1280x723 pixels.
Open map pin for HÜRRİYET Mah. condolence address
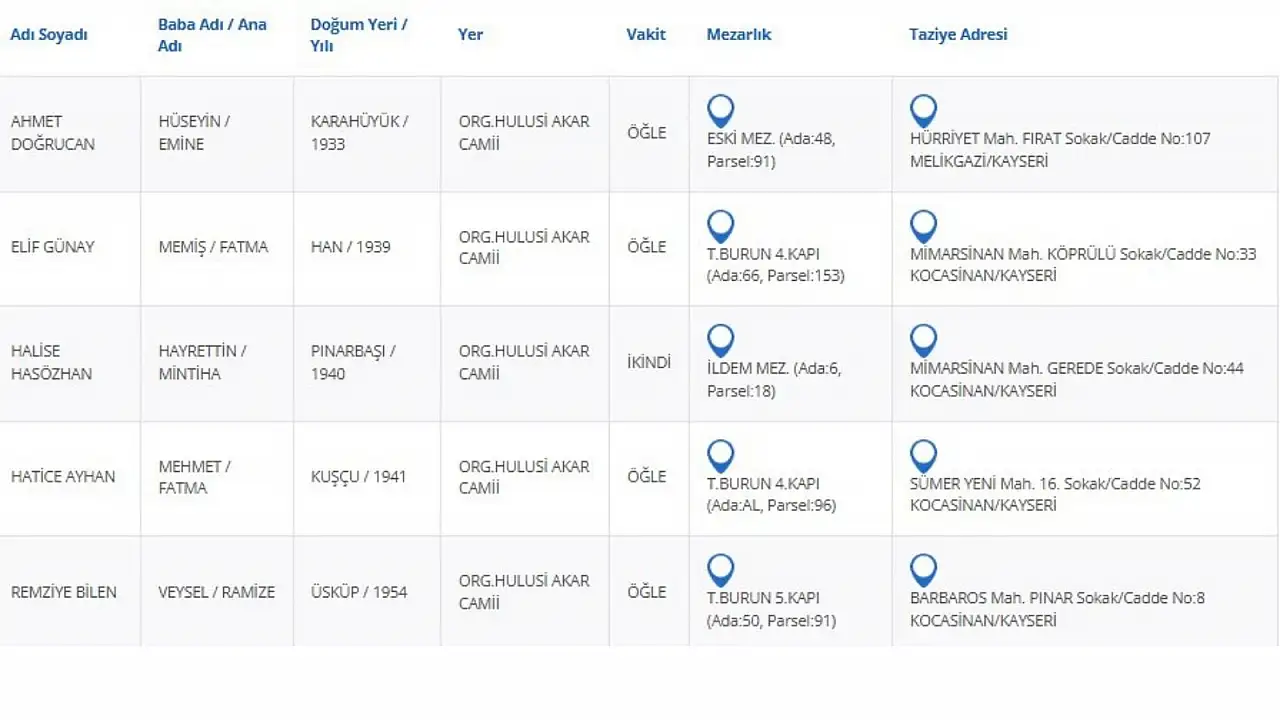923,111
